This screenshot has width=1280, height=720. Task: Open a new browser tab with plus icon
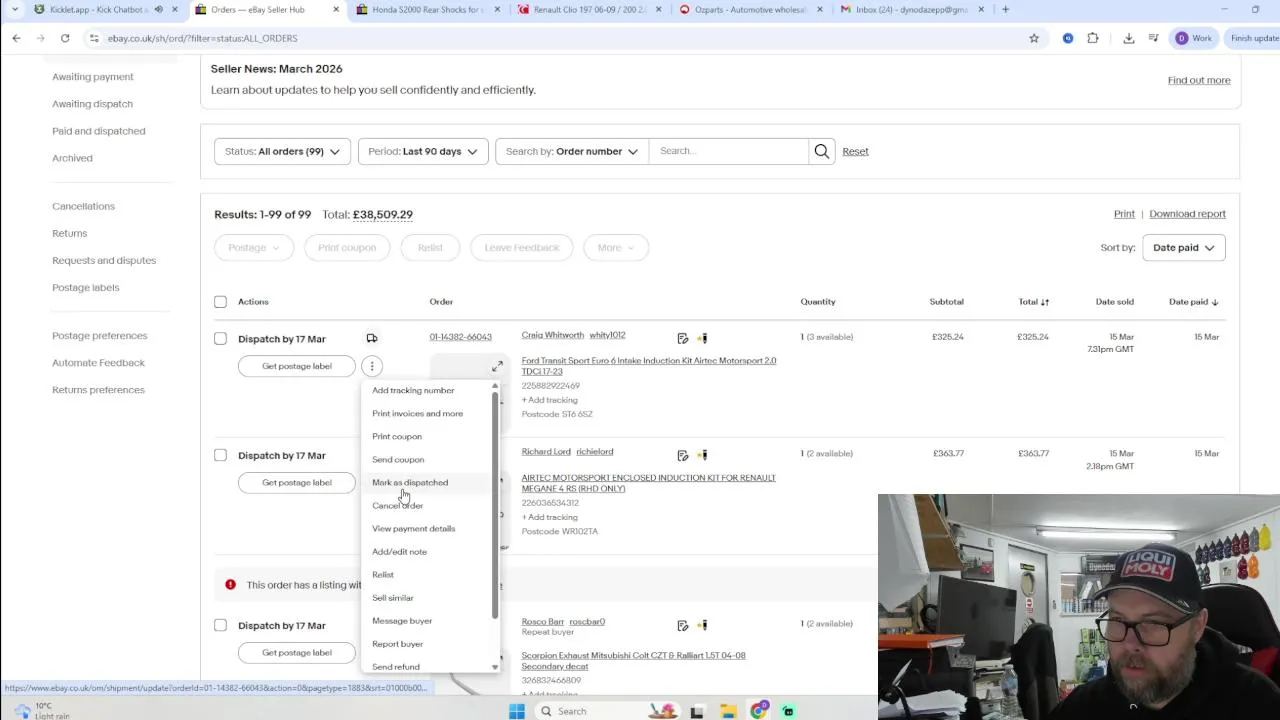click(x=1006, y=9)
